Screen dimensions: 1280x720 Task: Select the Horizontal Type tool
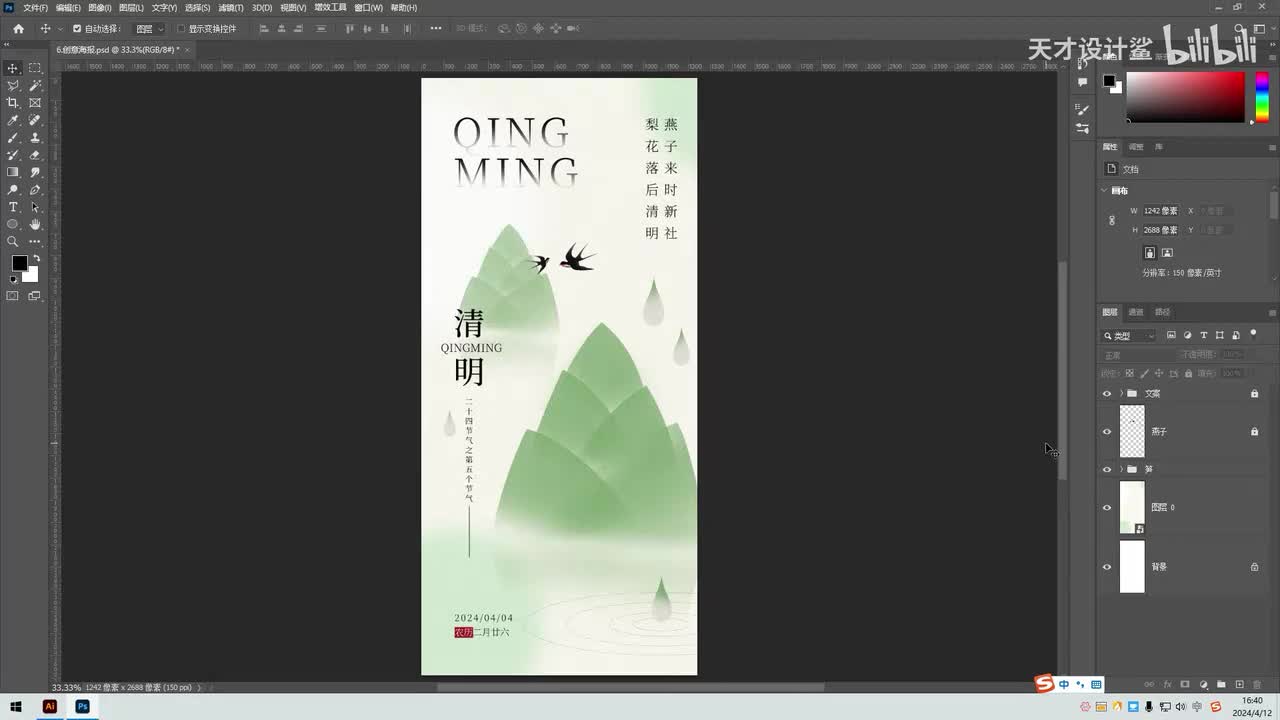pyautogui.click(x=13, y=207)
